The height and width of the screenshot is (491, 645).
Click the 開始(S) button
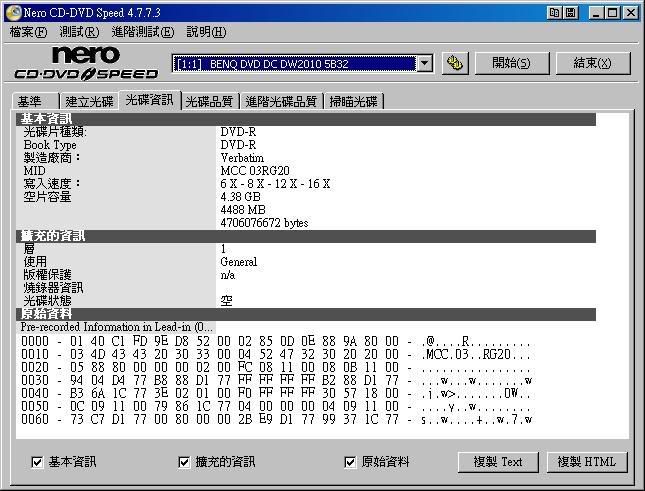click(x=512, y=63)
